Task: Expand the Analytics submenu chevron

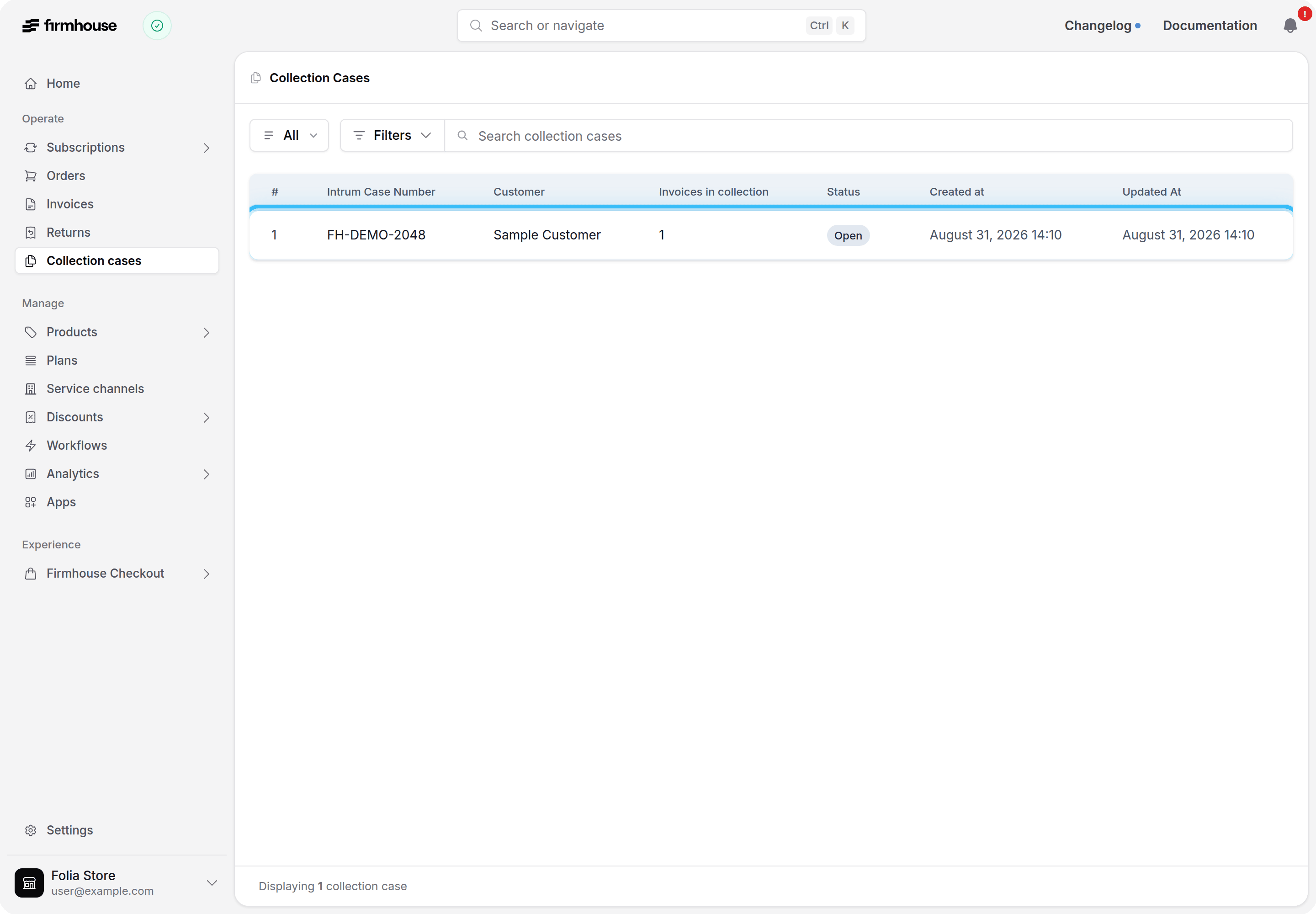Action: 207,474
